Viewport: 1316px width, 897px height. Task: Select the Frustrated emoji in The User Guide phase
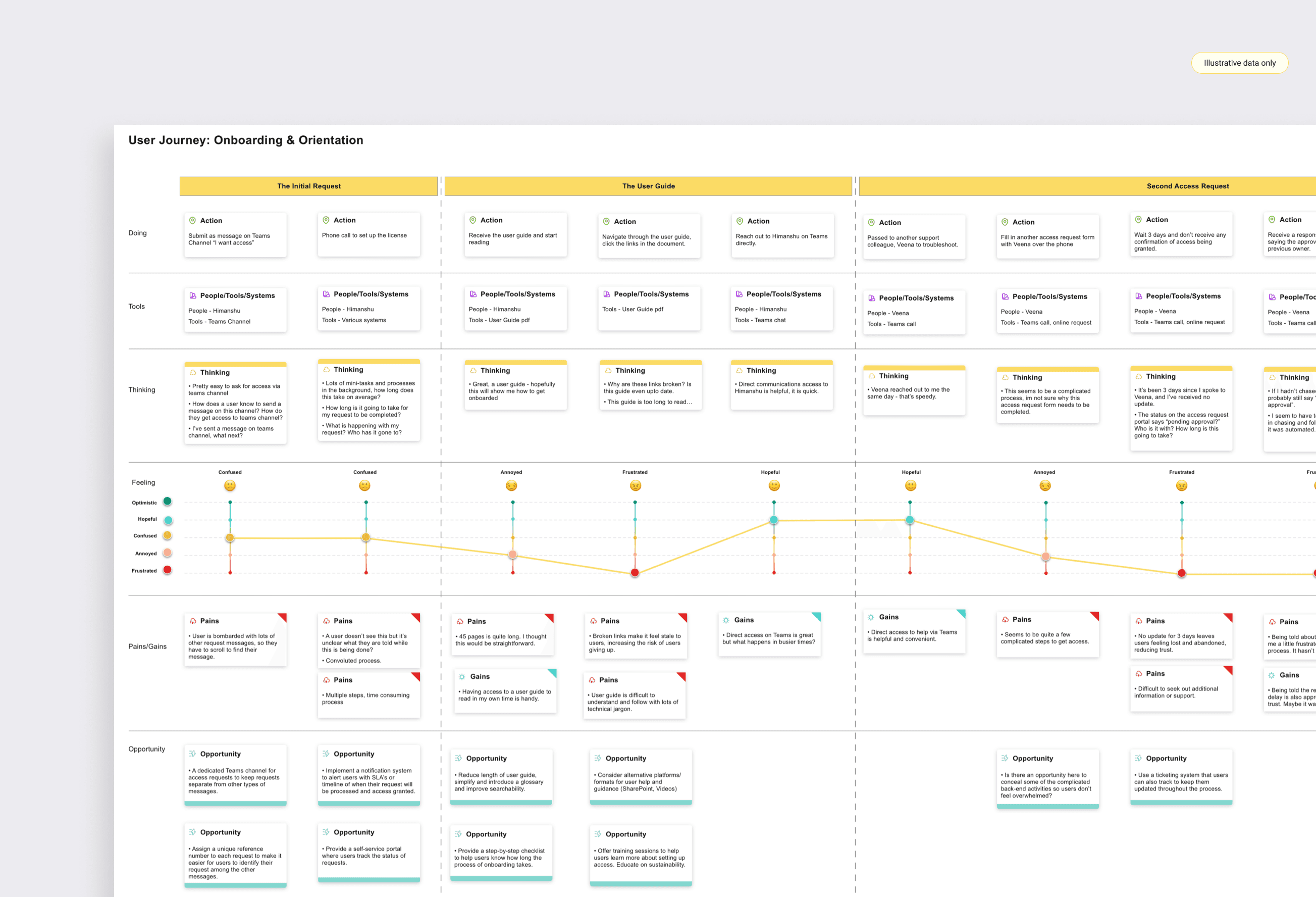coord(636,485)
